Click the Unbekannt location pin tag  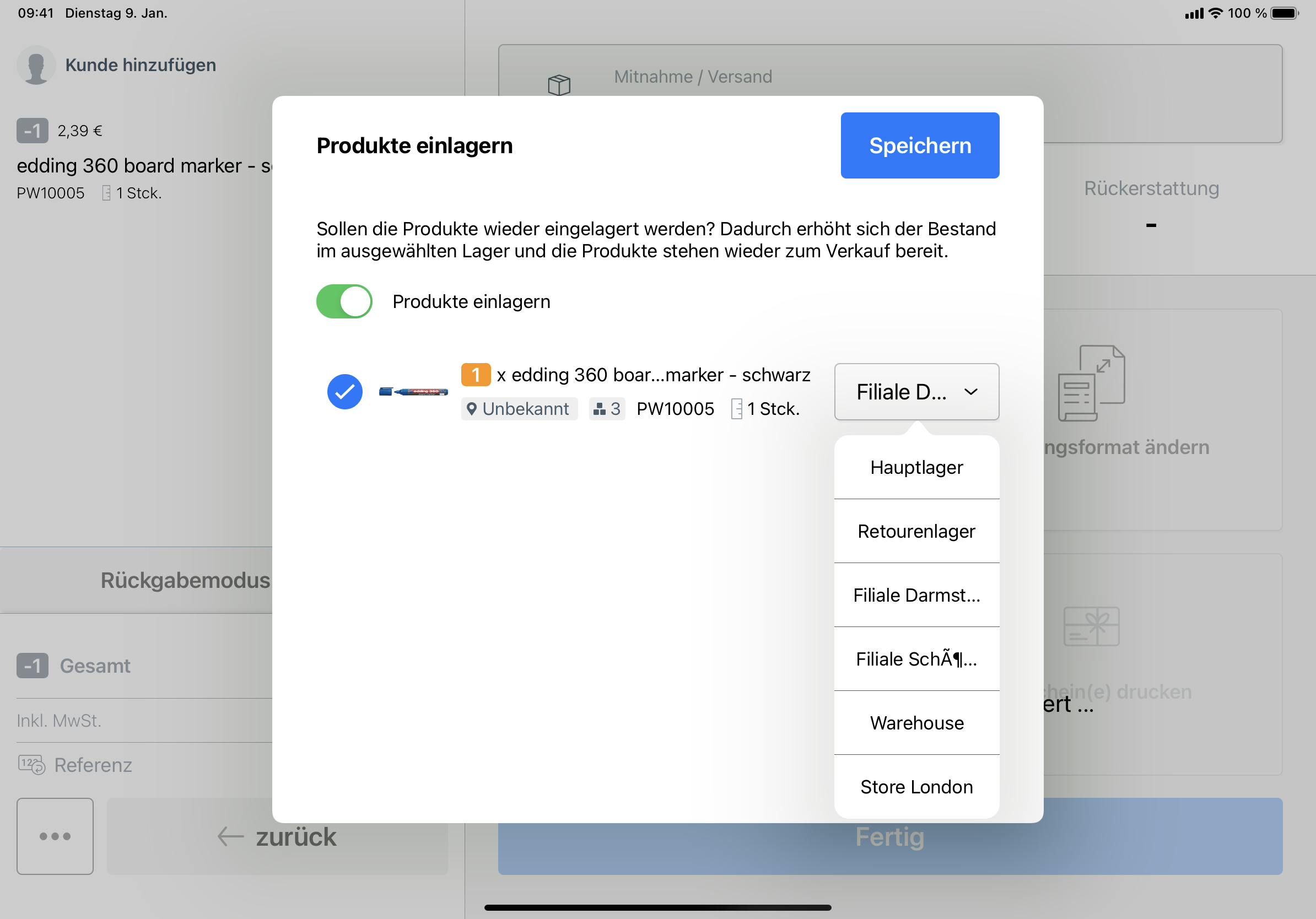pyautogui.click(x=519, y=409)
